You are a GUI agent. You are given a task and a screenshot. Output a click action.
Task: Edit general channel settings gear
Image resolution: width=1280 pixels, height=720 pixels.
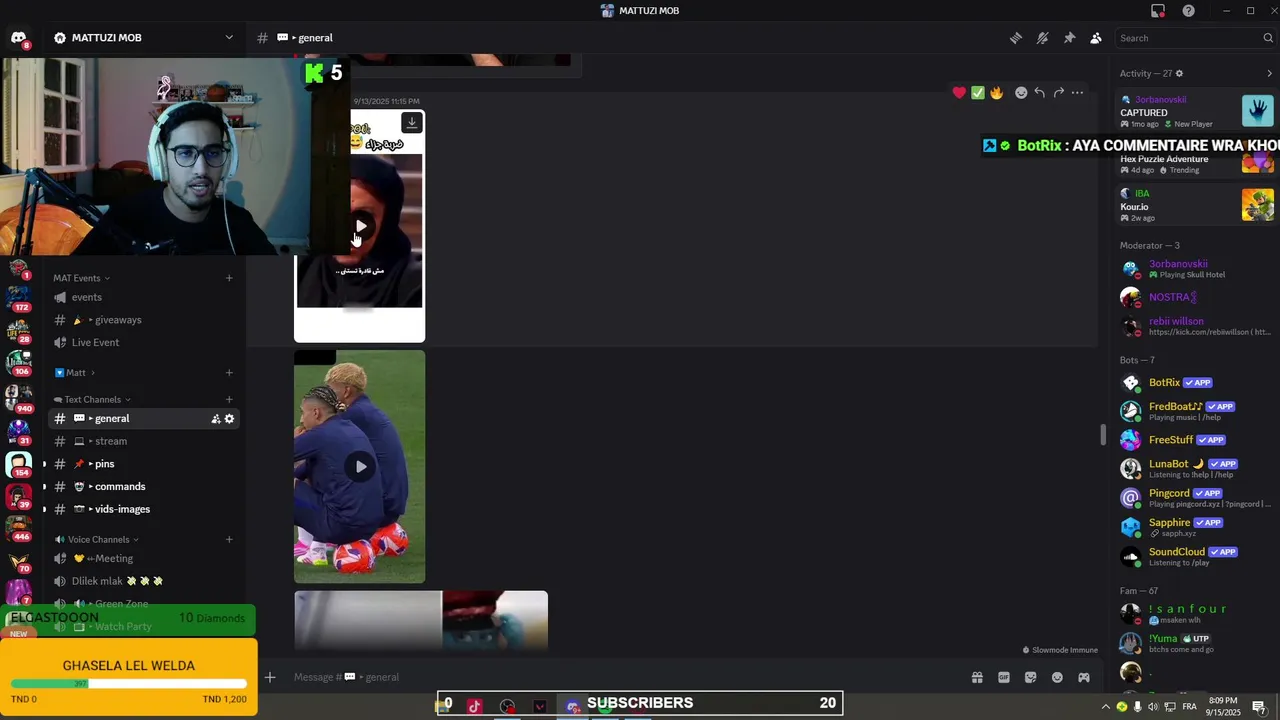pos(229,419)
